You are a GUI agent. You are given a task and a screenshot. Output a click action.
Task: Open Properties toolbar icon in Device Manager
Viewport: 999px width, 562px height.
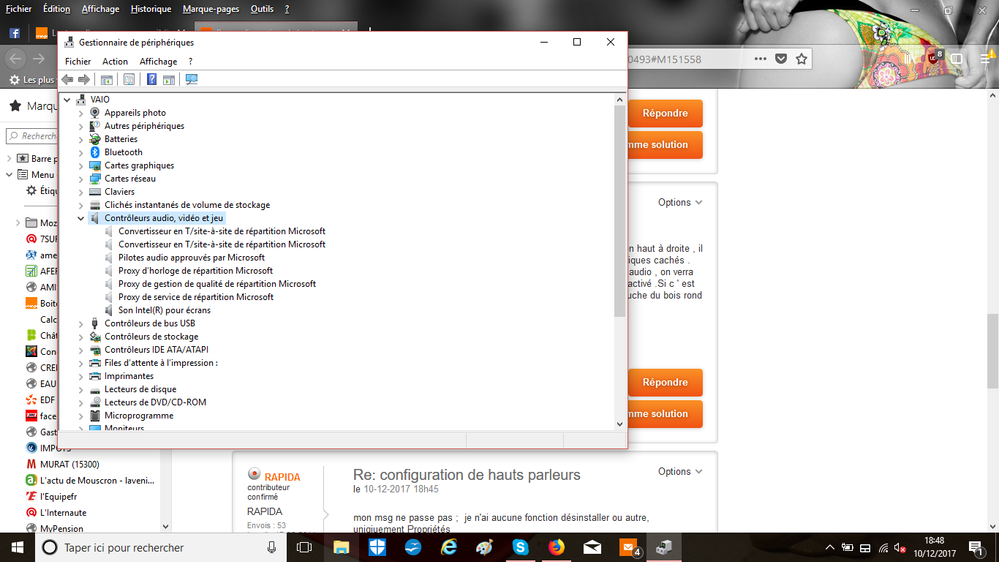pyautogui.click(x=129, y=80)
